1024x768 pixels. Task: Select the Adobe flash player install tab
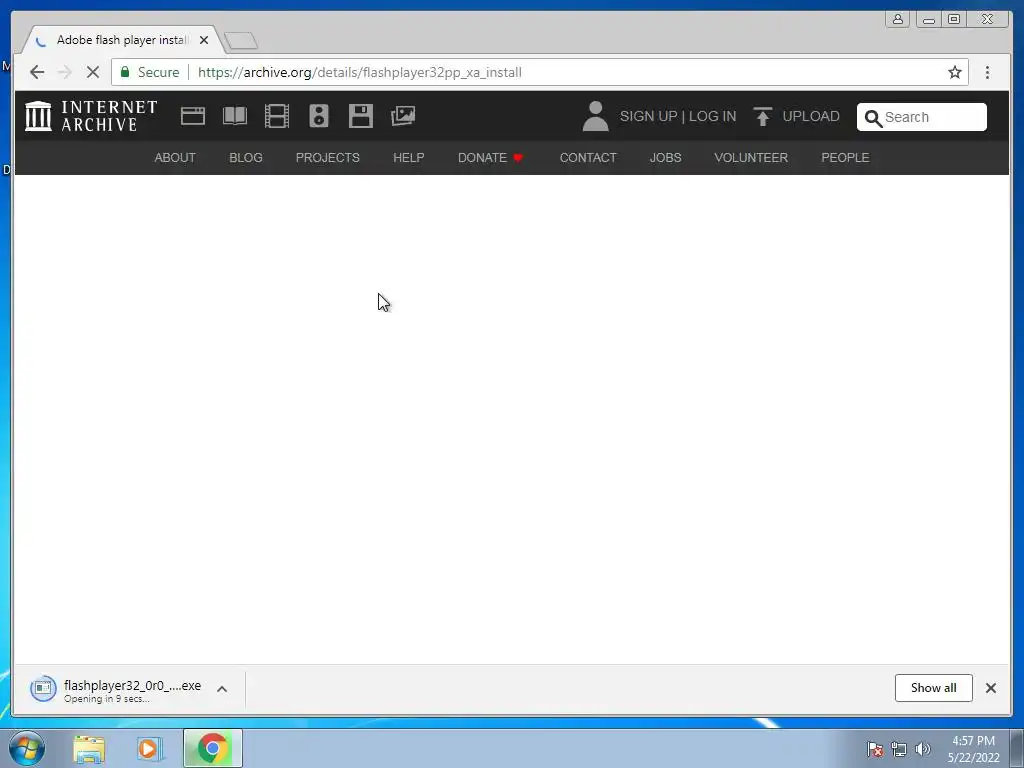point(122,40)
